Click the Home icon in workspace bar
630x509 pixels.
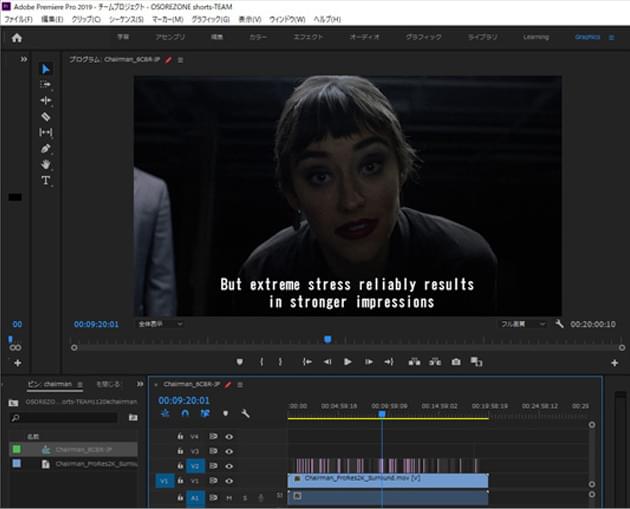tap(16, 37)
